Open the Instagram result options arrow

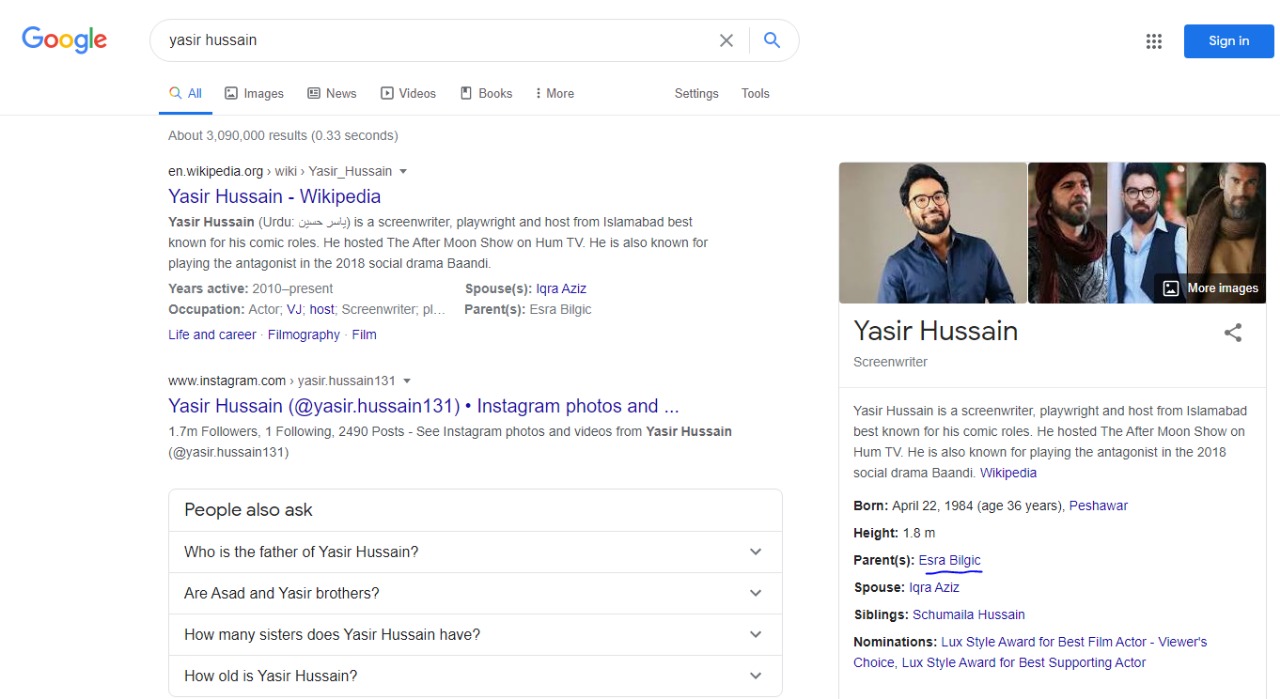(x=407, y=381)
